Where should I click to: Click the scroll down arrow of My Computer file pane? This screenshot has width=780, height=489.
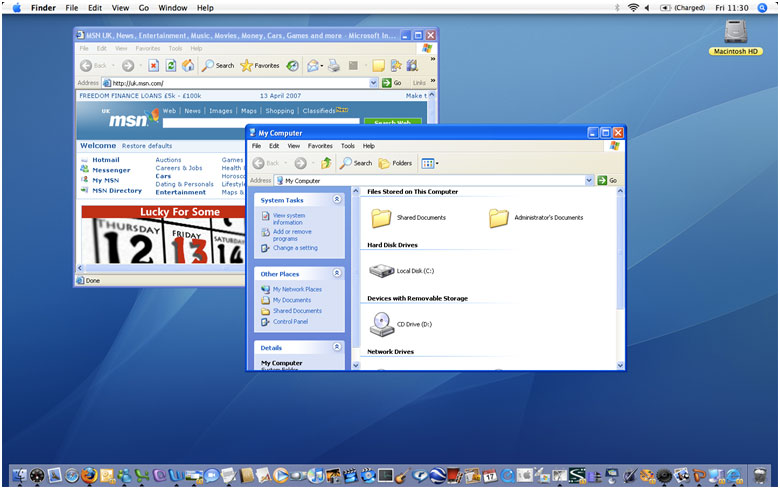coord(620,365)
